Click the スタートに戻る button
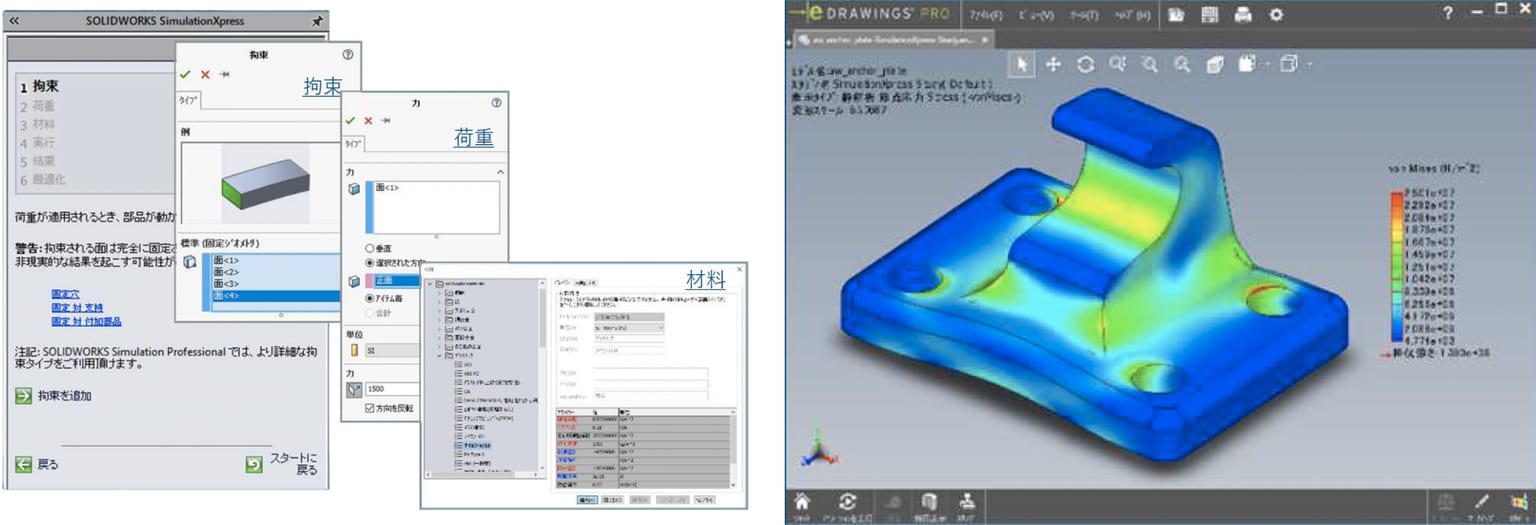The width and height of the screenshot is (1536, 525). [283, 464]
